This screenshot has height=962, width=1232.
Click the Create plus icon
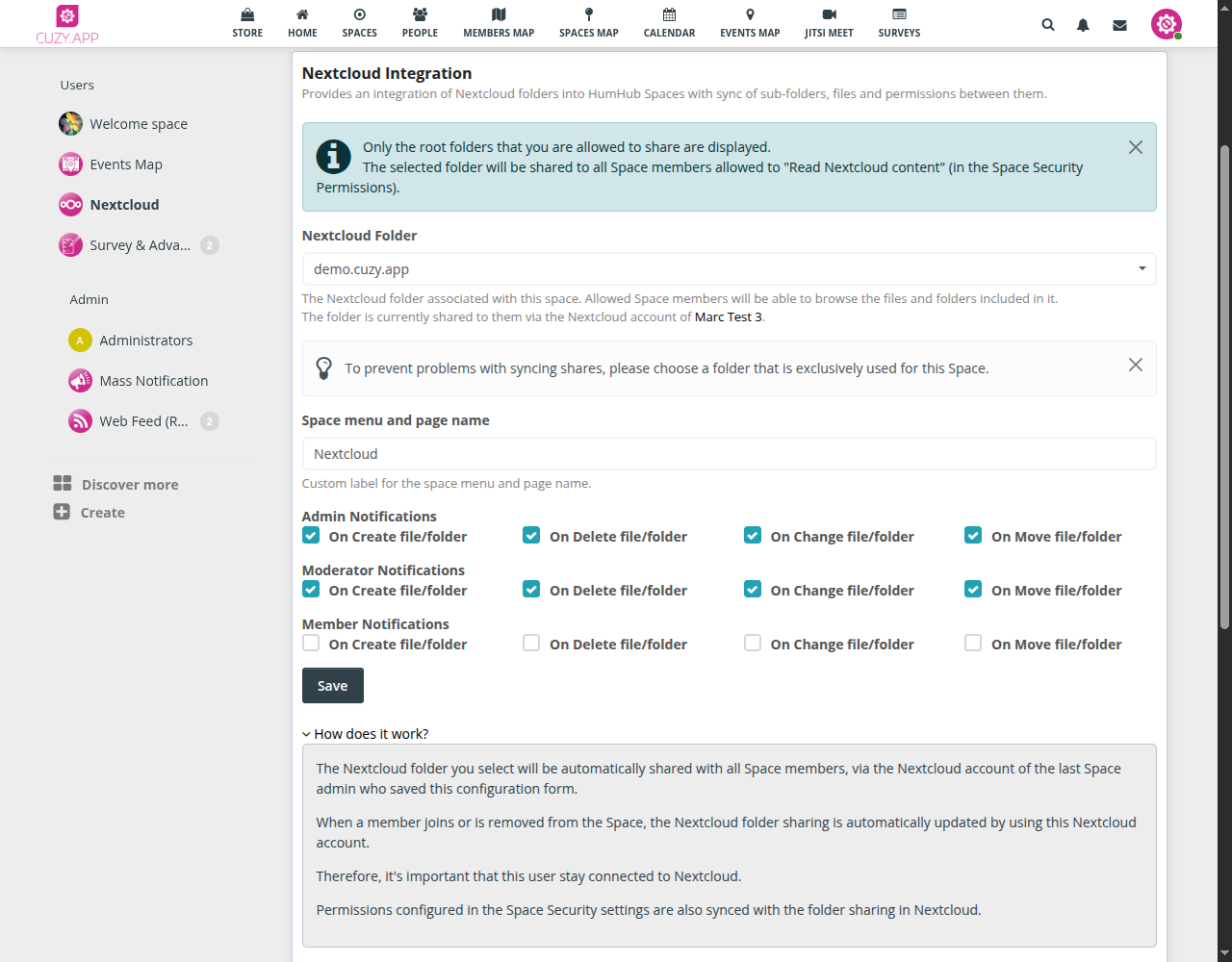[62, 512]
